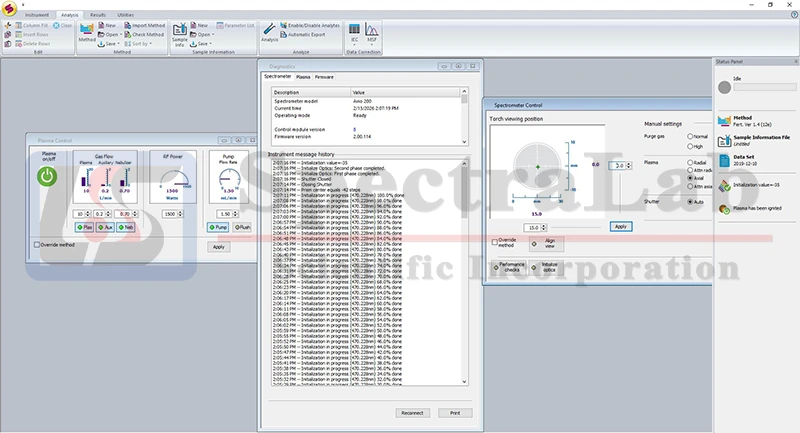Expand the Method Open dropdown
The width and height of the screenshot is (800, 433).
coord(112,34)
